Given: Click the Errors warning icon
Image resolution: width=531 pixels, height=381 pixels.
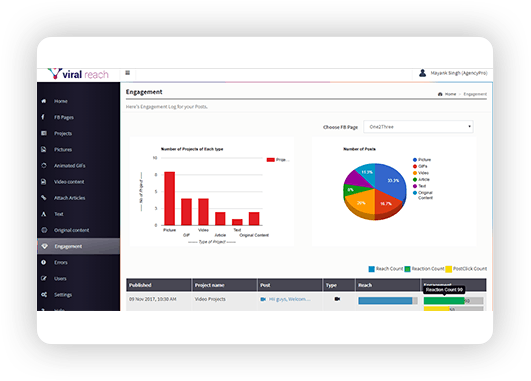Looking at the screenshot, I should 44,262.
